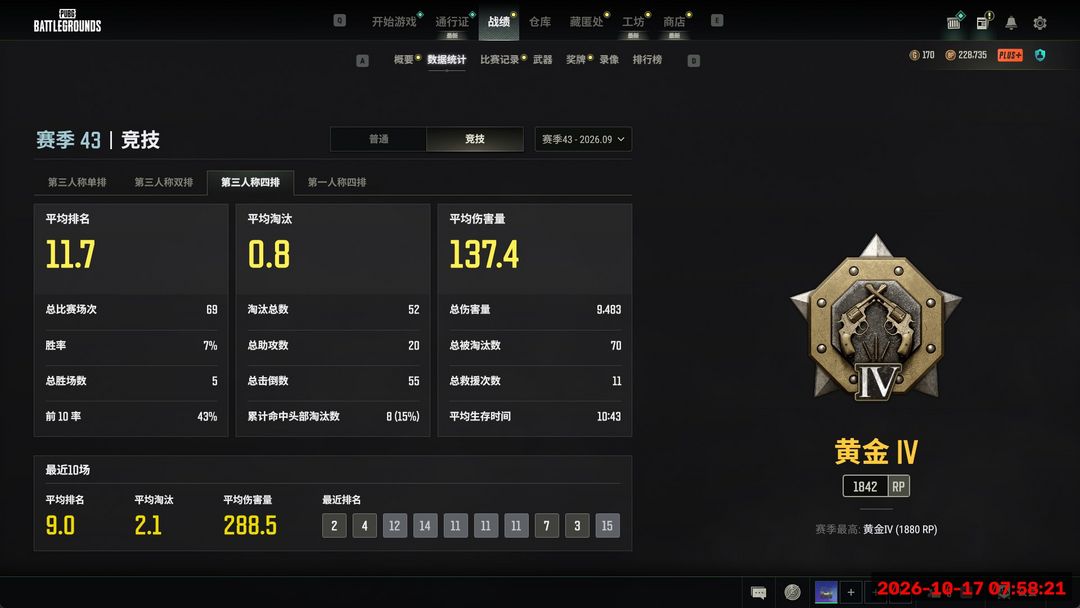Open the 商店 menu

pos(674,22)
